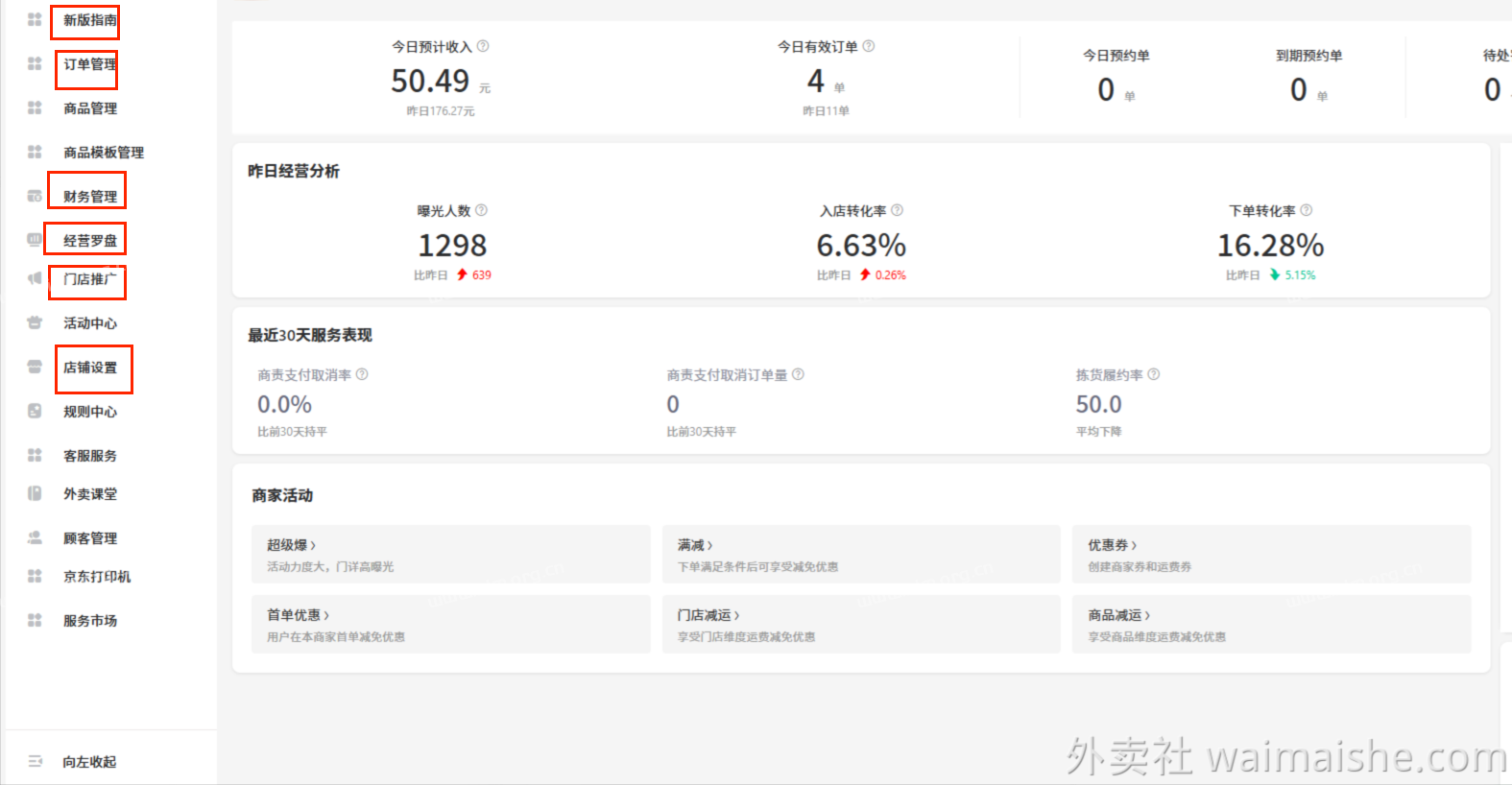Screen dimensions: 1512x785
Task: Click the 50.0 拣货履约率 value
Action: click(x=1098, y=404)
